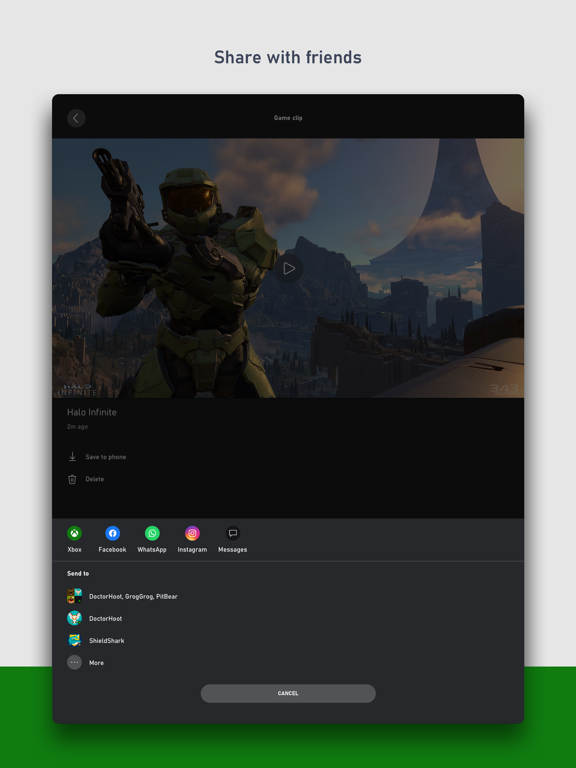Screen dimensions: 576x768
Task: Share clip via the Messages icon
Action: click(x=233, y=533)
